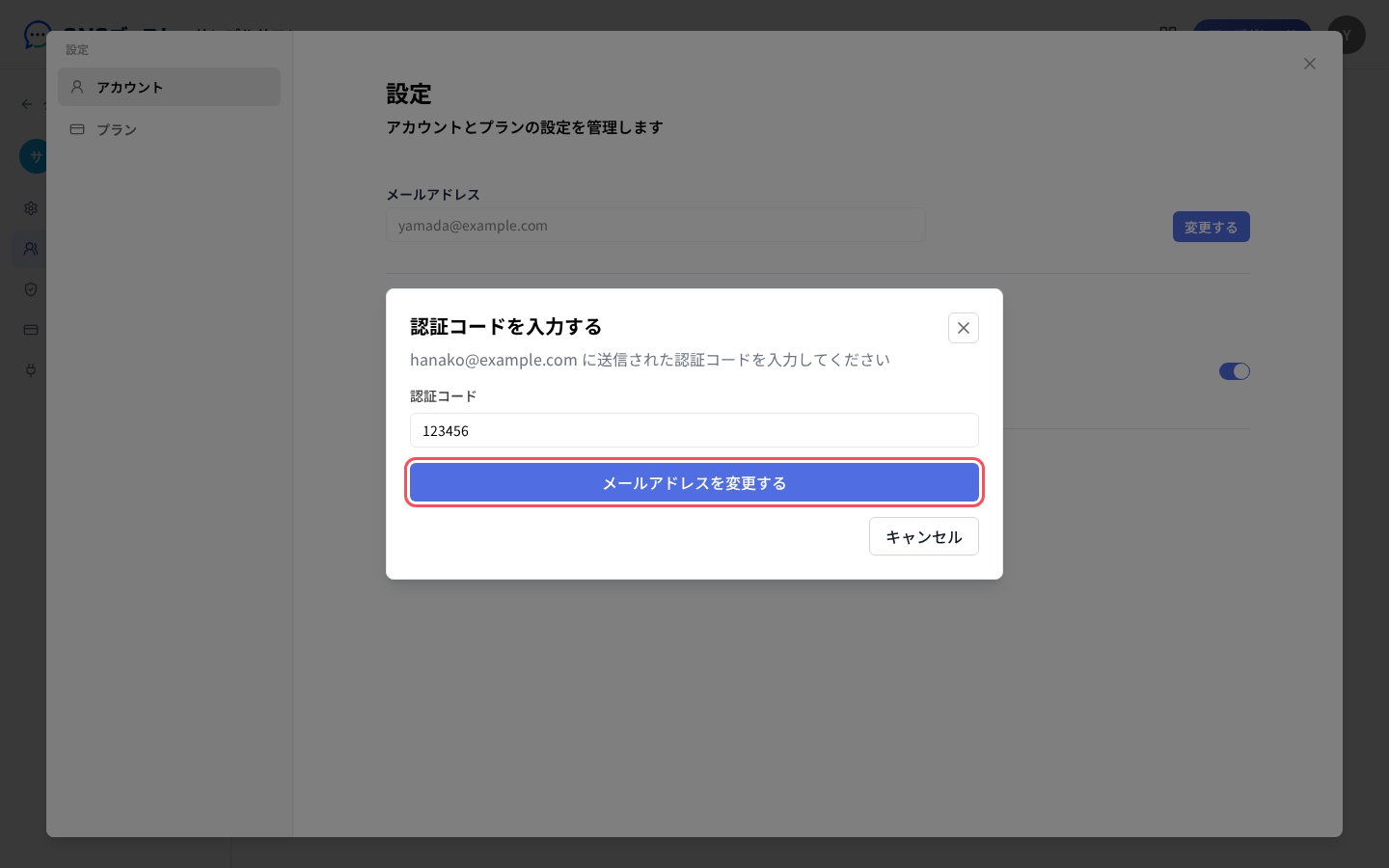Click the person icon beside アカウント

coord(77,87)
